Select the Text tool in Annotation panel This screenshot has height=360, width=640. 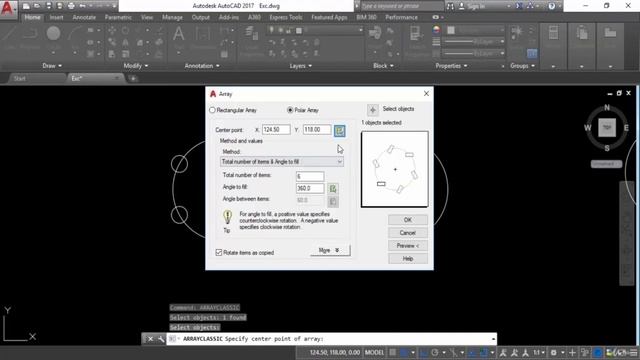click(178, 34)
